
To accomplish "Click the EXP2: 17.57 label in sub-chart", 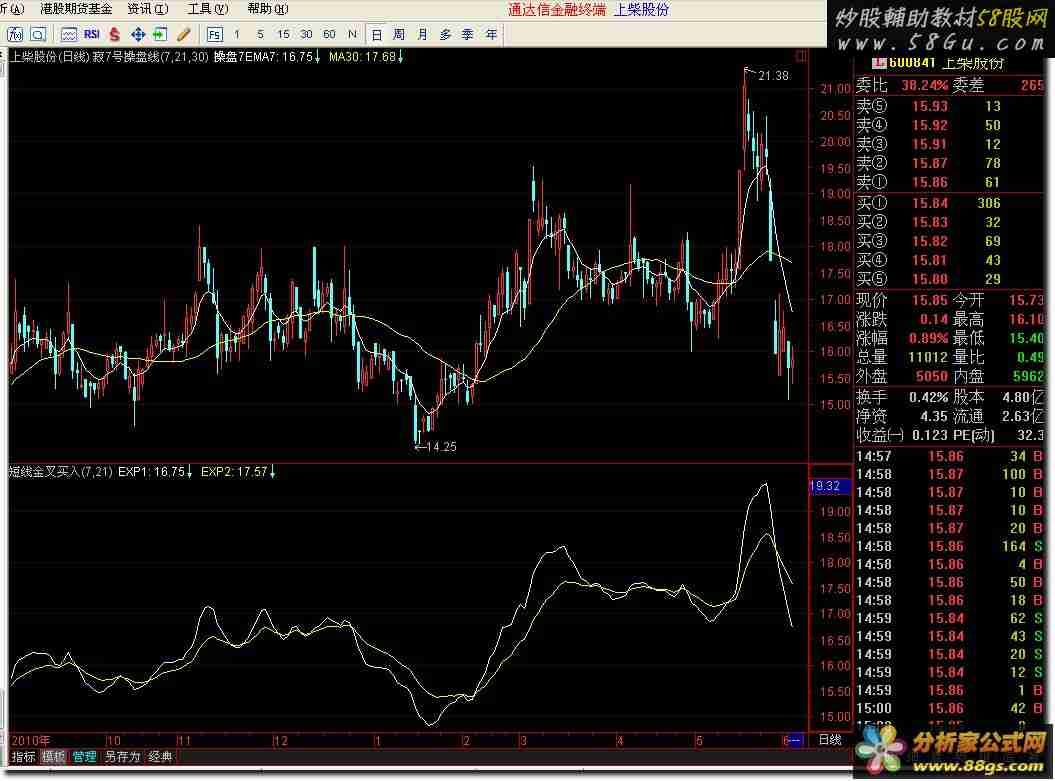I will tap(238, 472).
